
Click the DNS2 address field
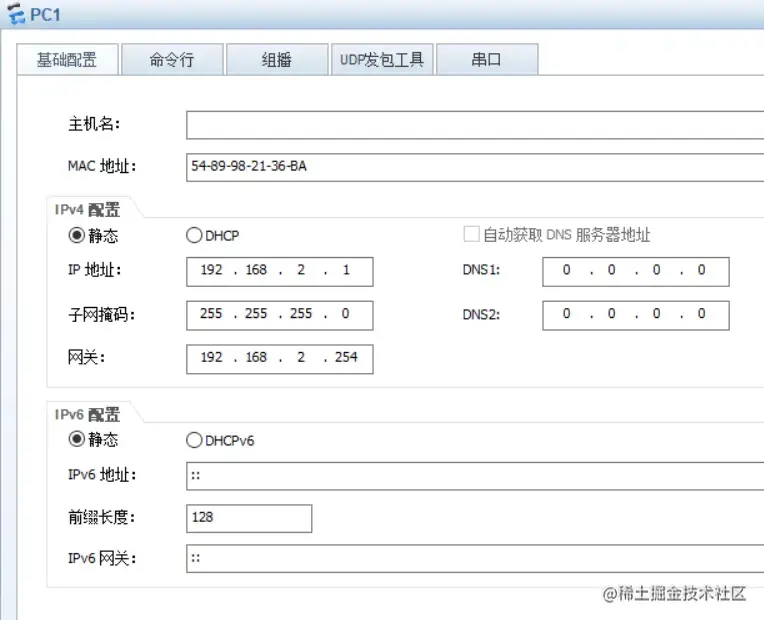click(x=636, y=315)
